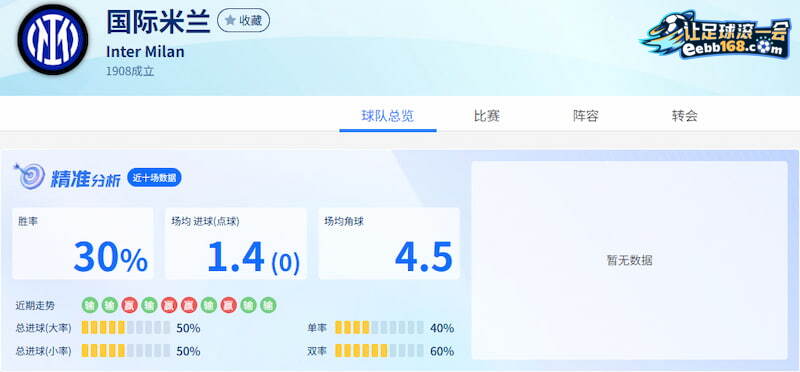Switch to the 比赛 tab
The width and height of the screenshot is (800, 372).
[487, 116]
